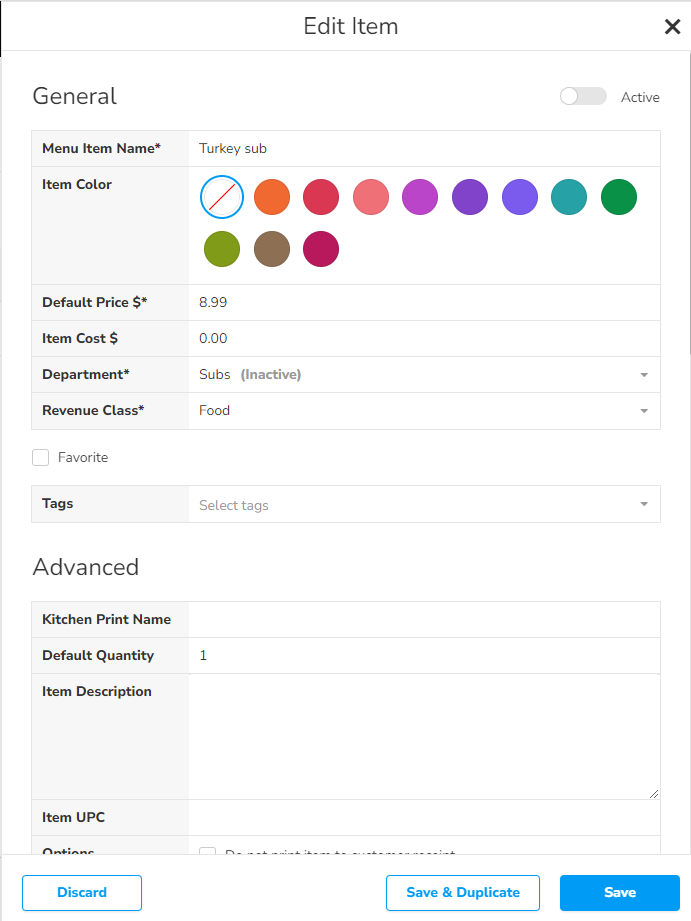Click the Discard button

pyautogui.click(x=82, y=893)
